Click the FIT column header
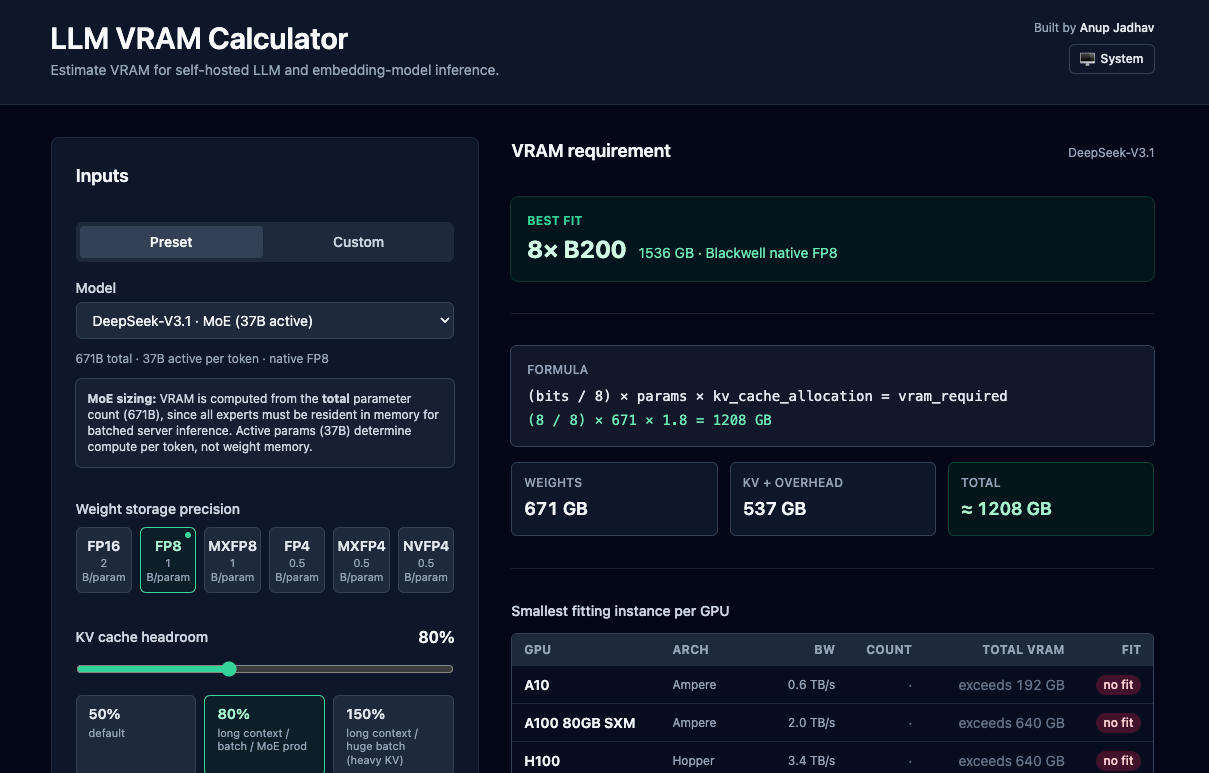Viewport: 1209px width, 773px height. (1131, 649)
